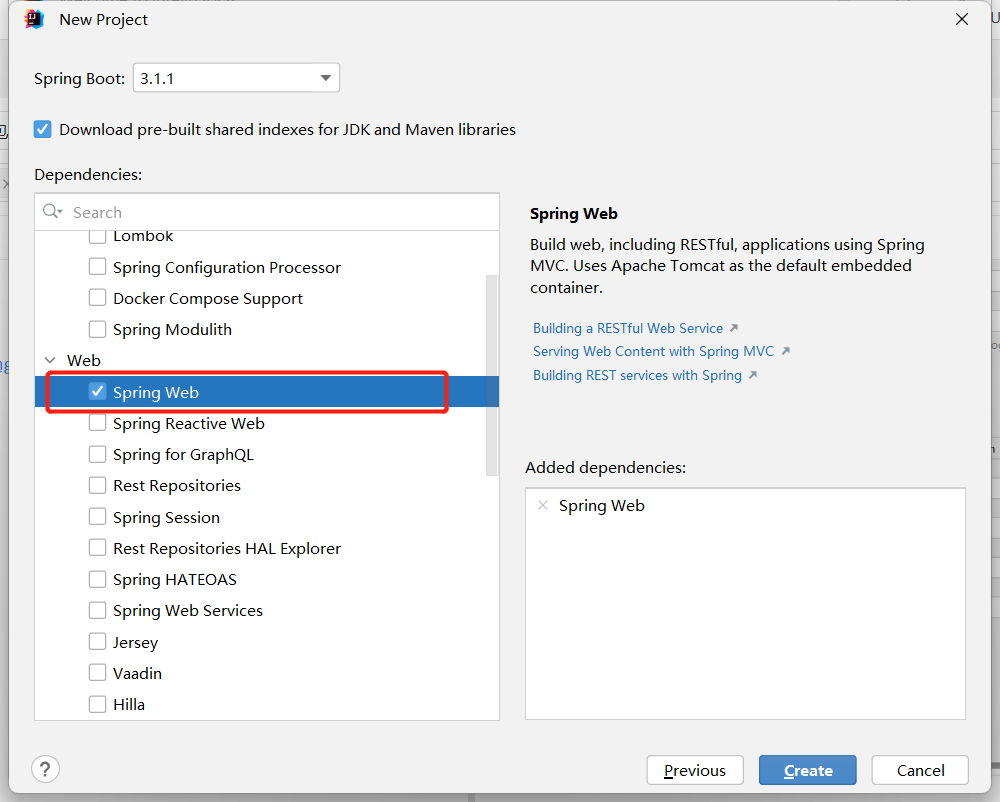Collapse the Web dependency category

[x=49, y=360]
